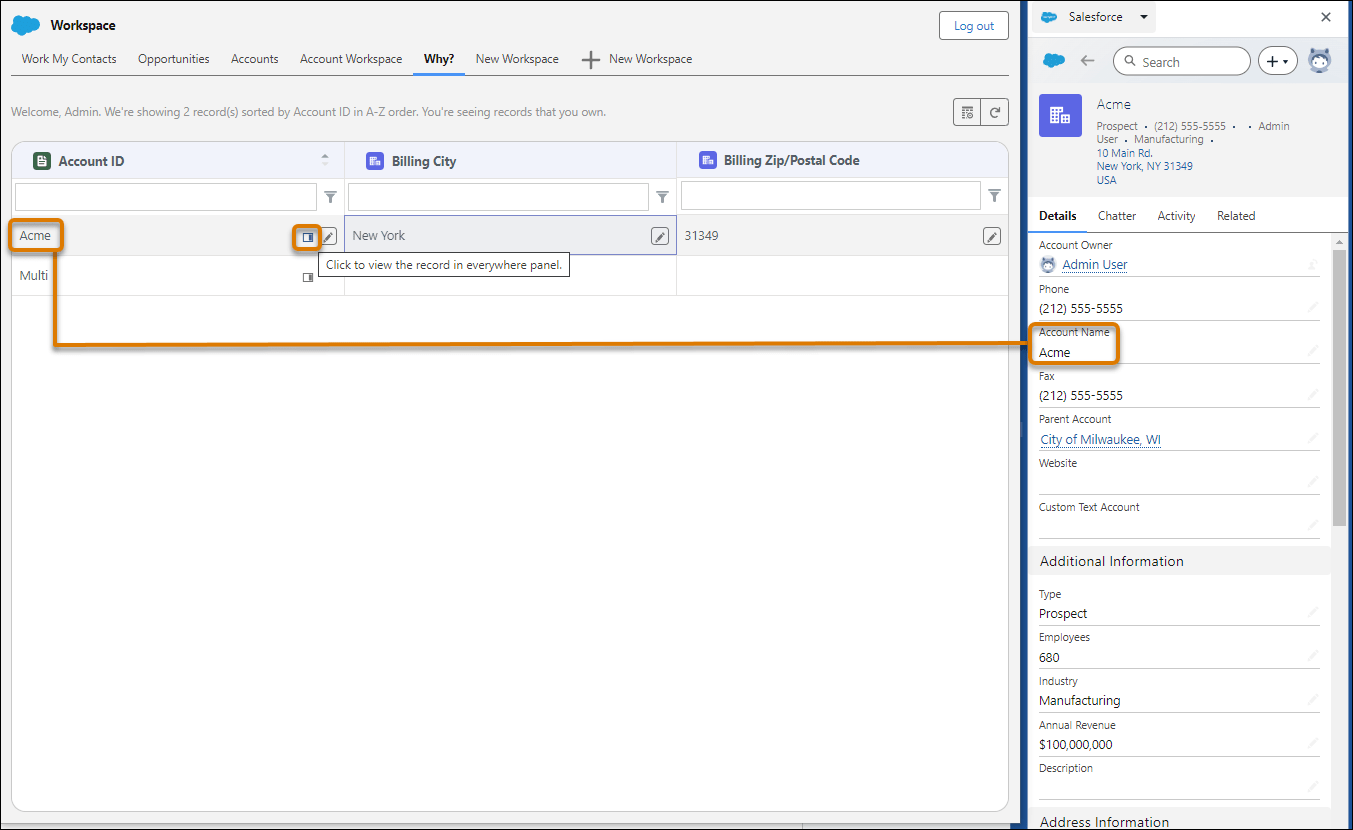Sort by the Account ID column arrows
The image size is (1353, 830).
[x=325, y=160]
